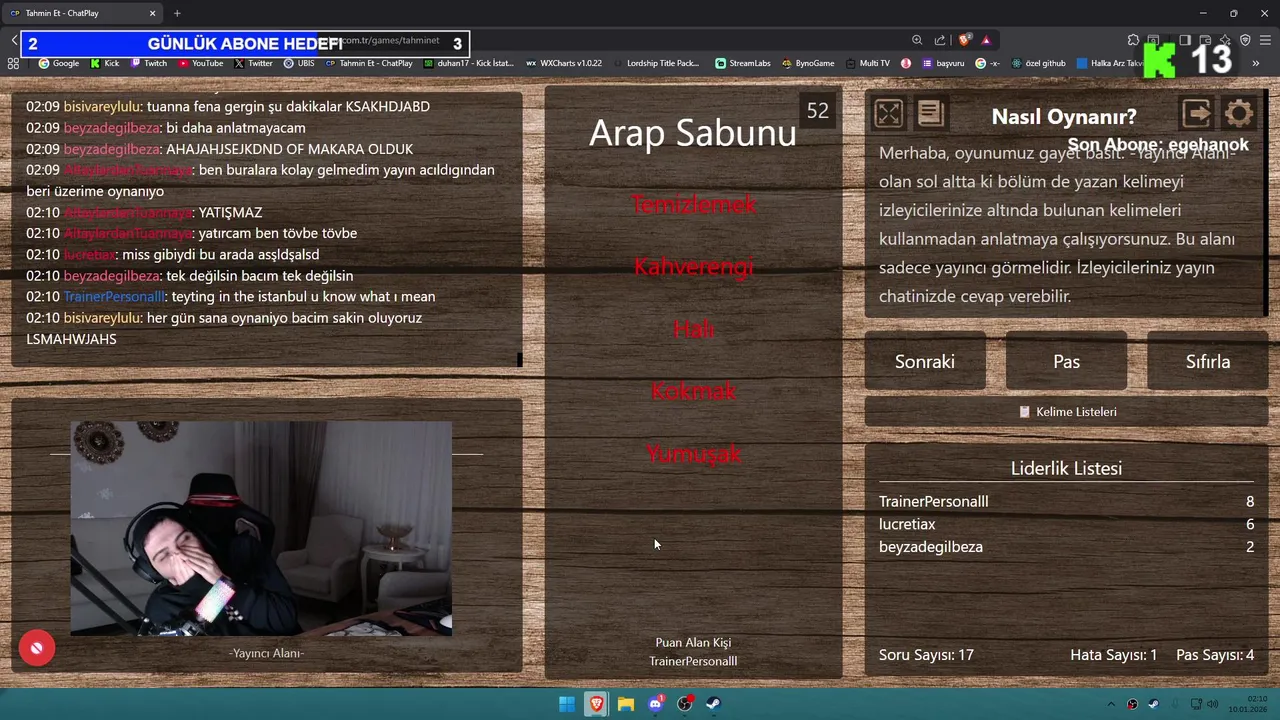Click the chat panel scrollbar thumb

[x=519, y=359]
